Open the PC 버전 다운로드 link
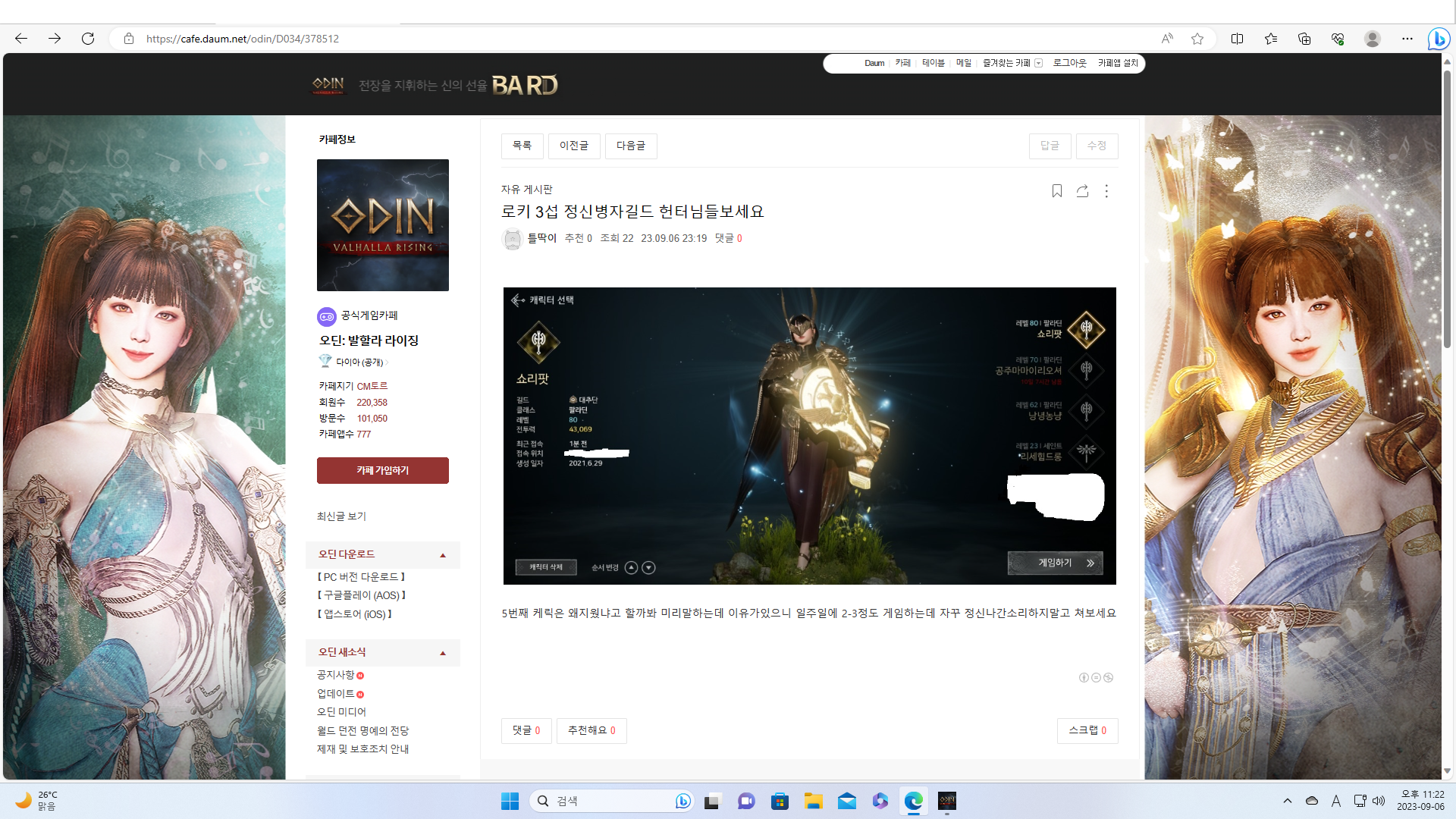 tap(361, 577)
